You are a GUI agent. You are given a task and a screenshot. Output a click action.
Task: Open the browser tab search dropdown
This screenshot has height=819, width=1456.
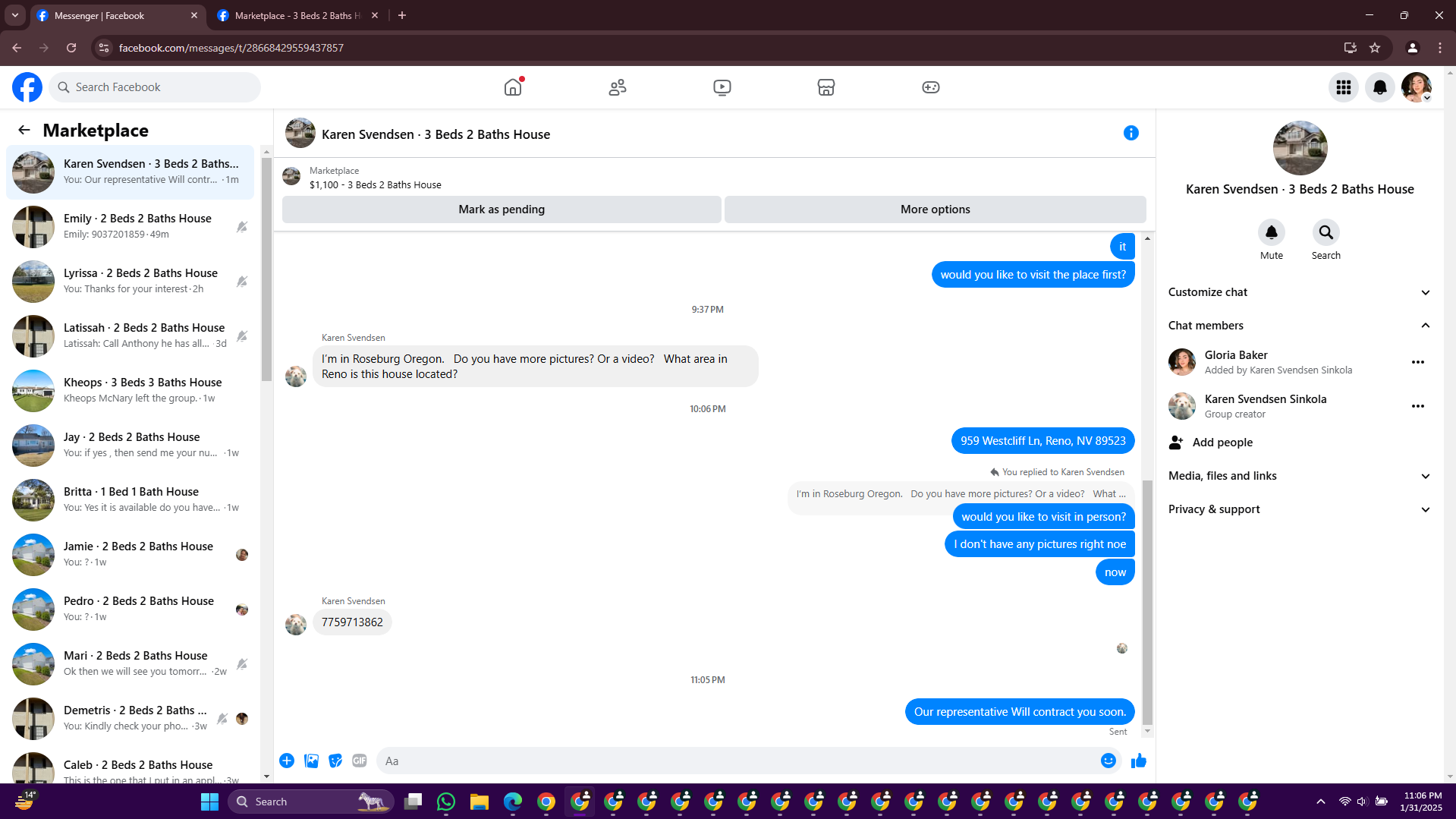[15, 15]
